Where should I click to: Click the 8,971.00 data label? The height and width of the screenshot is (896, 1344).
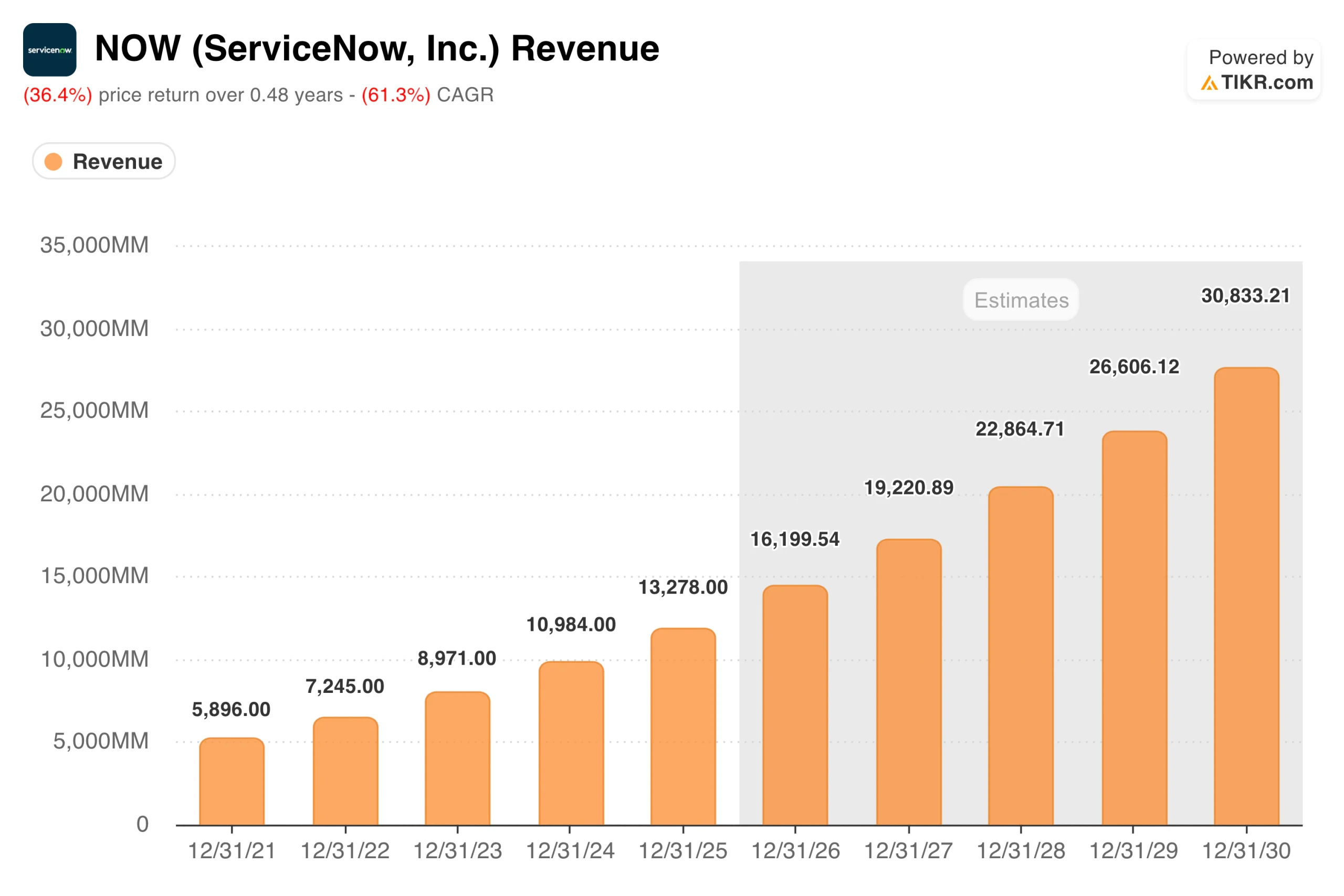(x=457, y=658)
